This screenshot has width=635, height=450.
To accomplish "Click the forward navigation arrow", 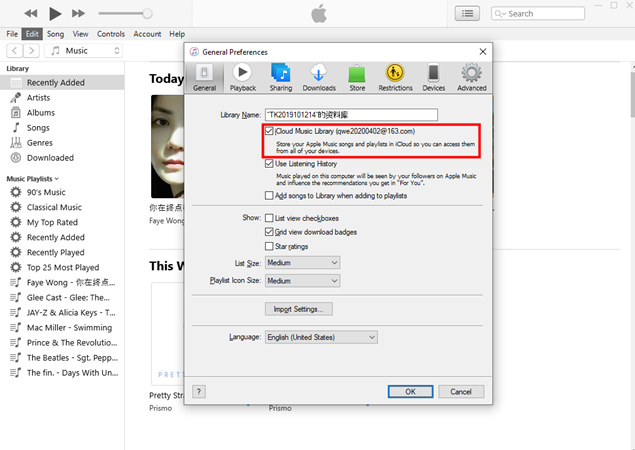I will [31, 51].
